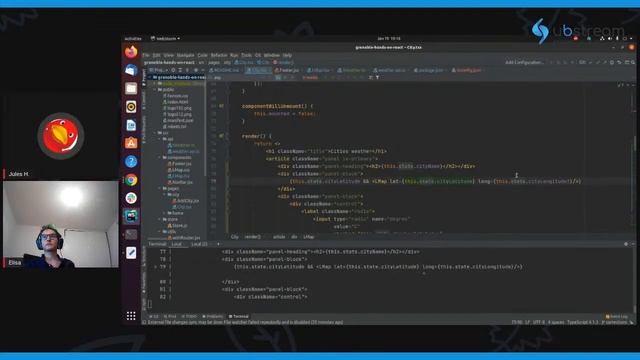The width and height of the screenshot is (640, 360).
Task: Switch to package.json editor tab
Action: tap(429, 70)
